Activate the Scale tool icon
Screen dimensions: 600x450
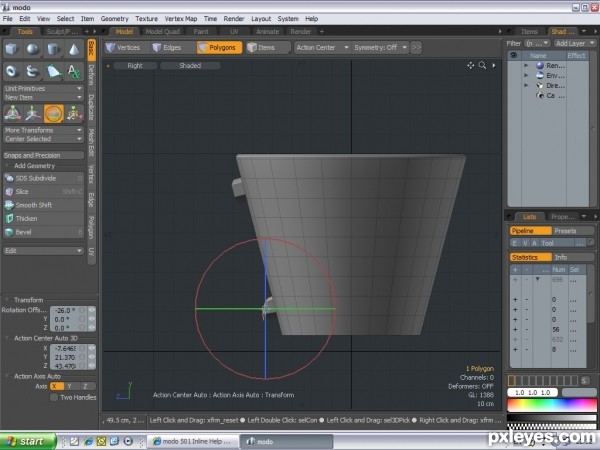74,114
